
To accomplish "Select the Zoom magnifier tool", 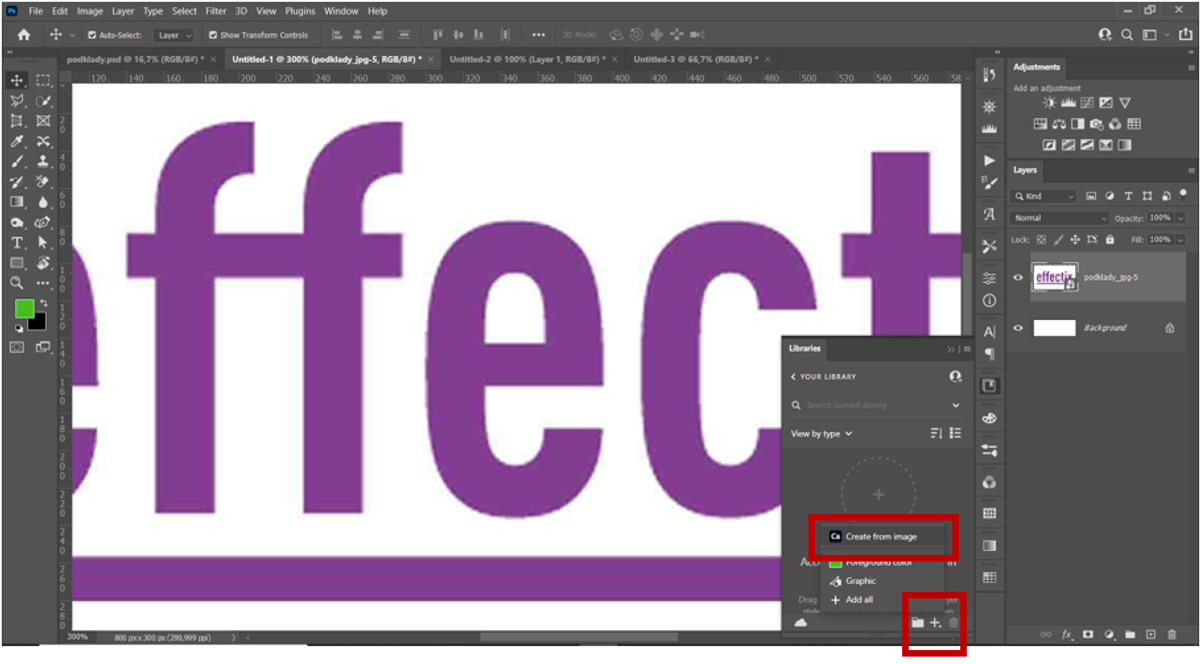I will pyautogui.click(x=17, y=284).
